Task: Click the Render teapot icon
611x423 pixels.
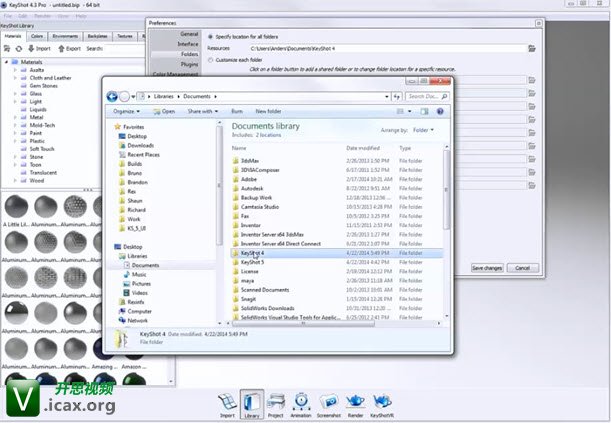Action: pos(354,401)
